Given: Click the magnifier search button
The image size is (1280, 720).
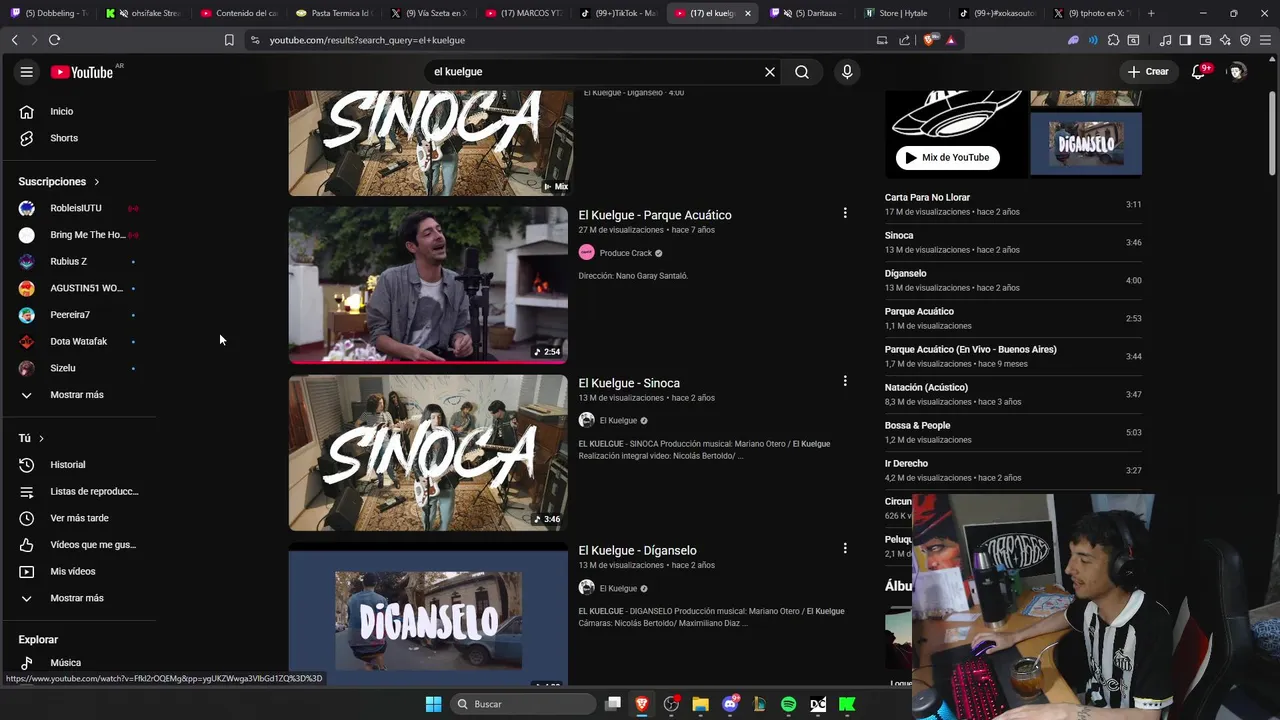Looking at the screenshot, I should [802, 72].
